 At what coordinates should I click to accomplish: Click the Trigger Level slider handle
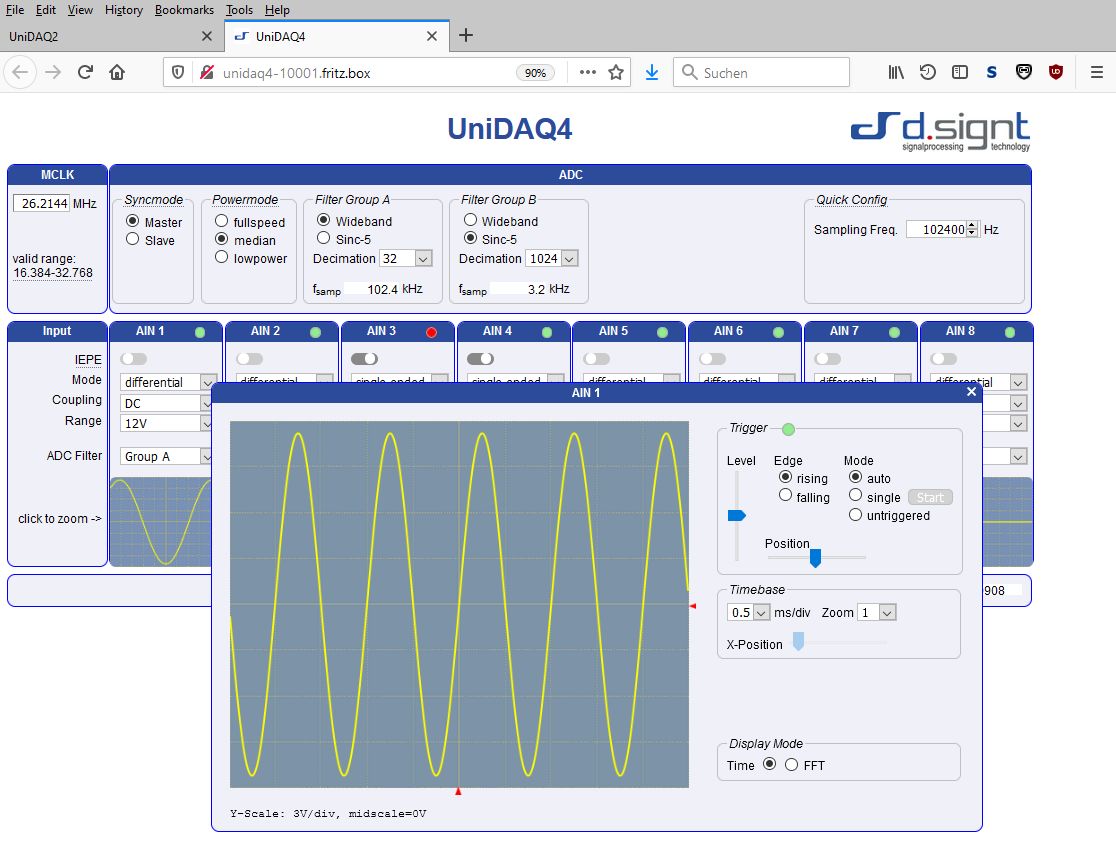pyautogui.click(x=737, y=515)
